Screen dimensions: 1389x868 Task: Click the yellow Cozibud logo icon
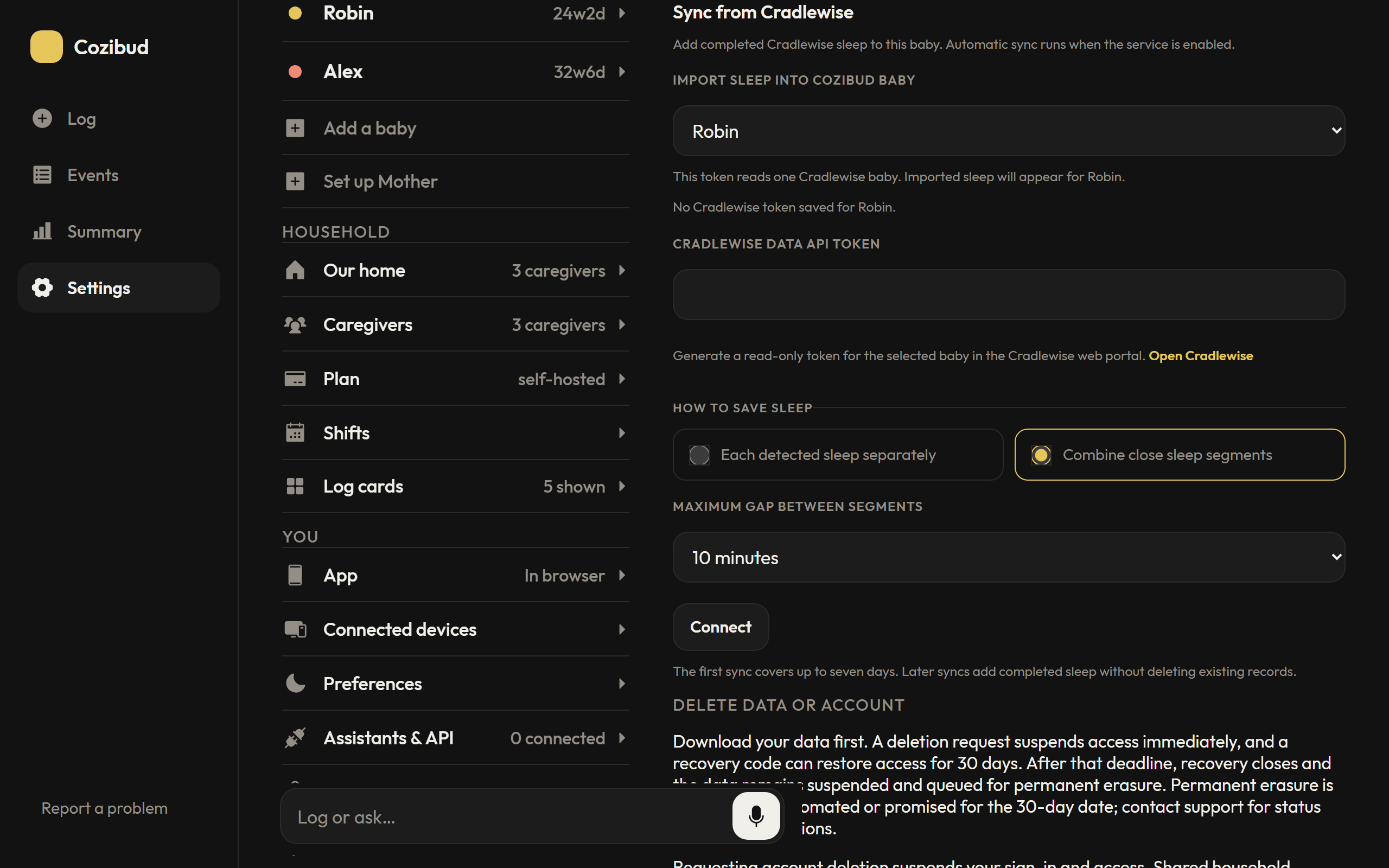pyautogui.click(x=47, y=47)
